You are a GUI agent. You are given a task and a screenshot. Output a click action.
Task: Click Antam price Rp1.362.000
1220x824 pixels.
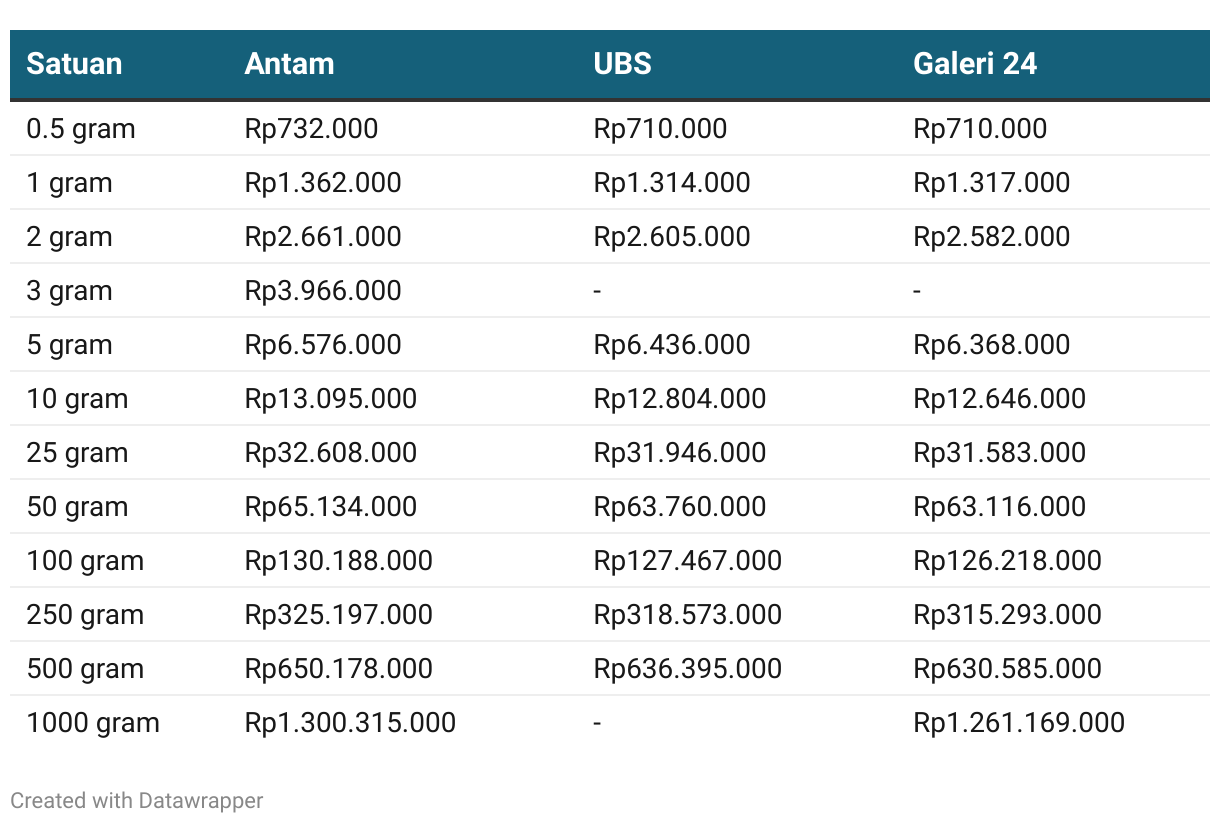click(323, 183)
